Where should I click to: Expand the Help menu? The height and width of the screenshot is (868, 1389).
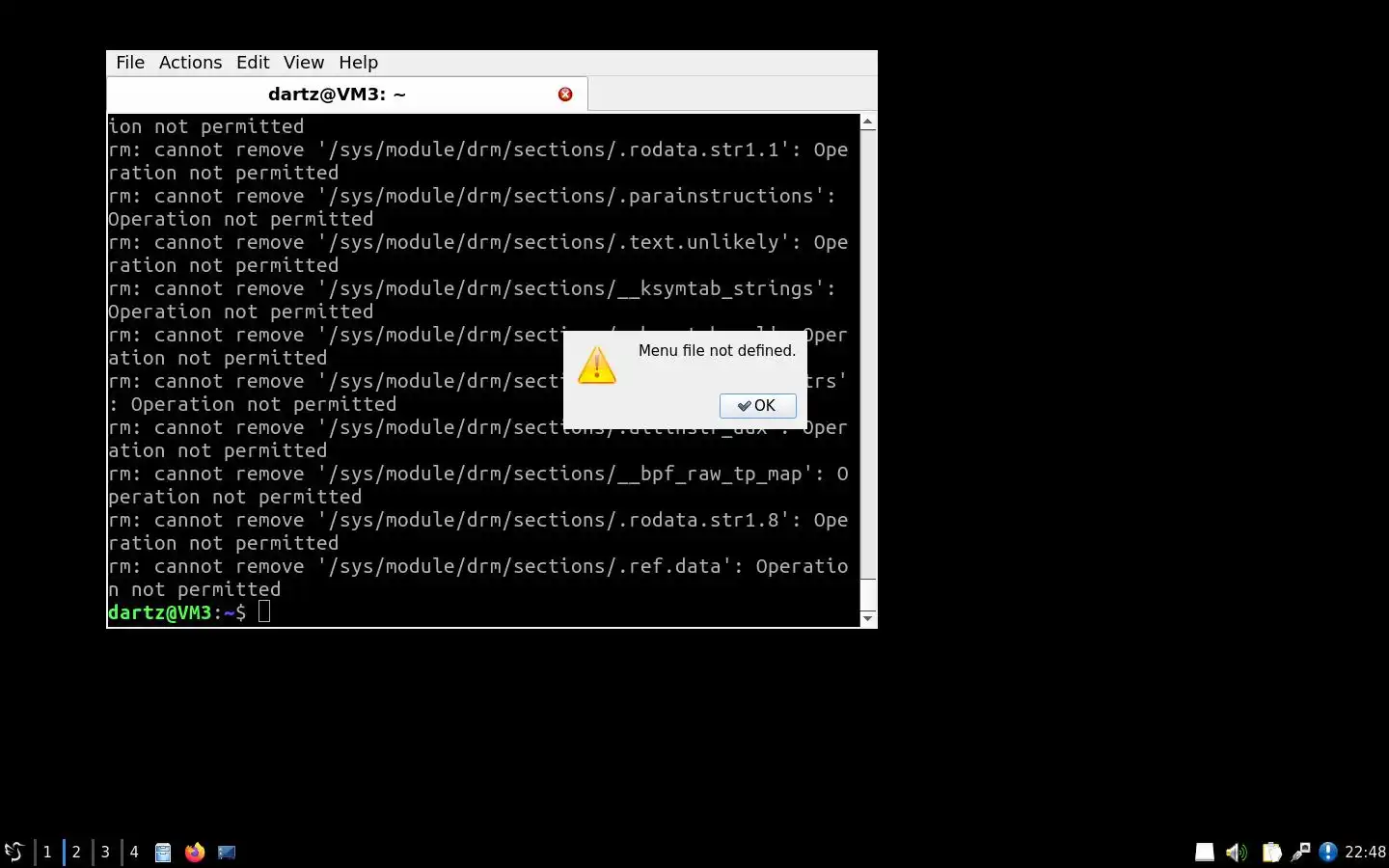[x=358, y=63]
